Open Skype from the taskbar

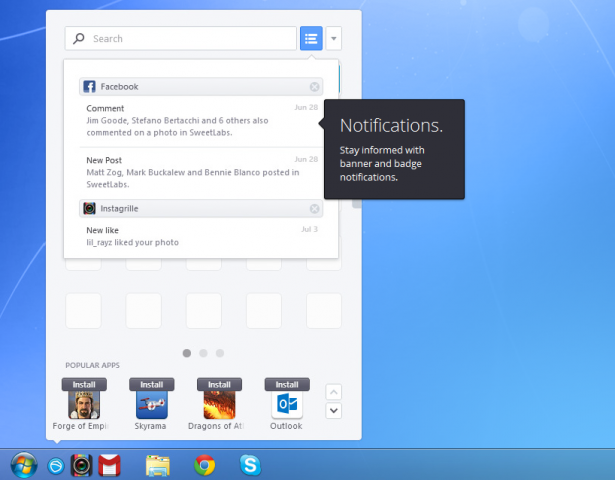250,465
